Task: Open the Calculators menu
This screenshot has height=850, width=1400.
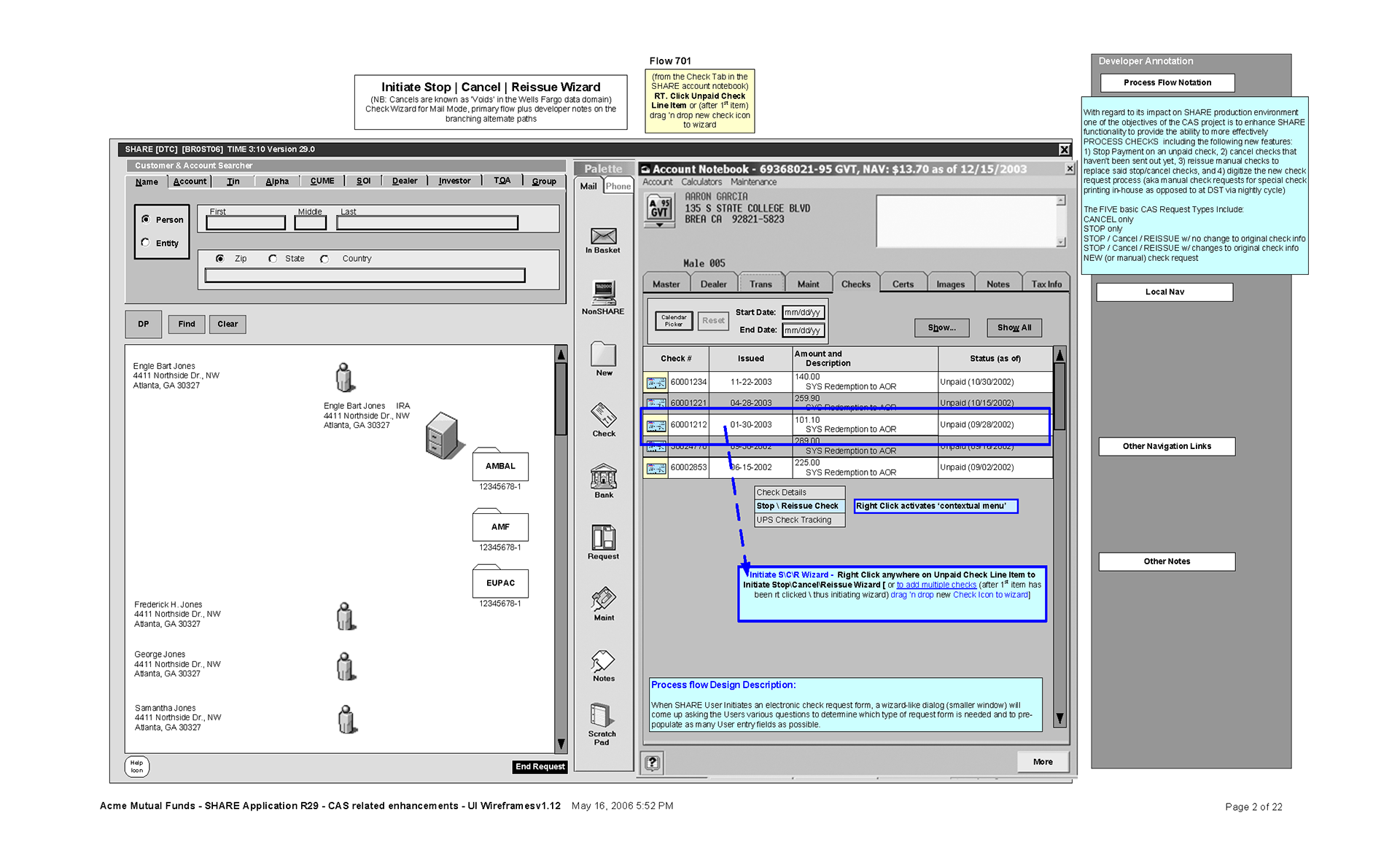Action: point(701,182)
